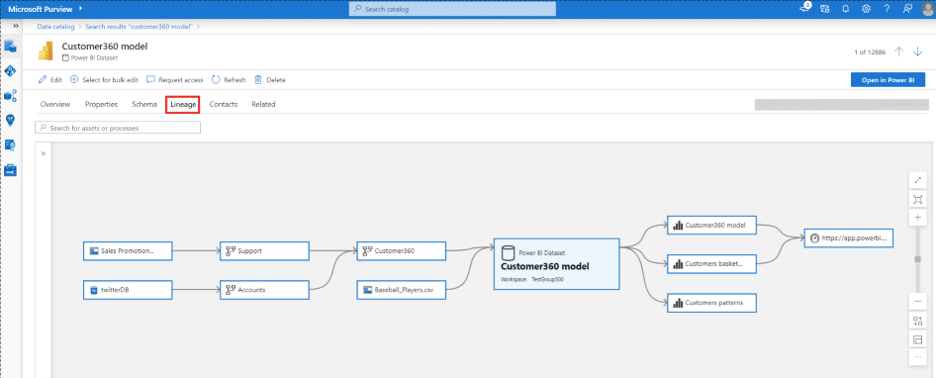Go to next result with down arrow
The image size is (936, 378).
[x=918, y=52]
